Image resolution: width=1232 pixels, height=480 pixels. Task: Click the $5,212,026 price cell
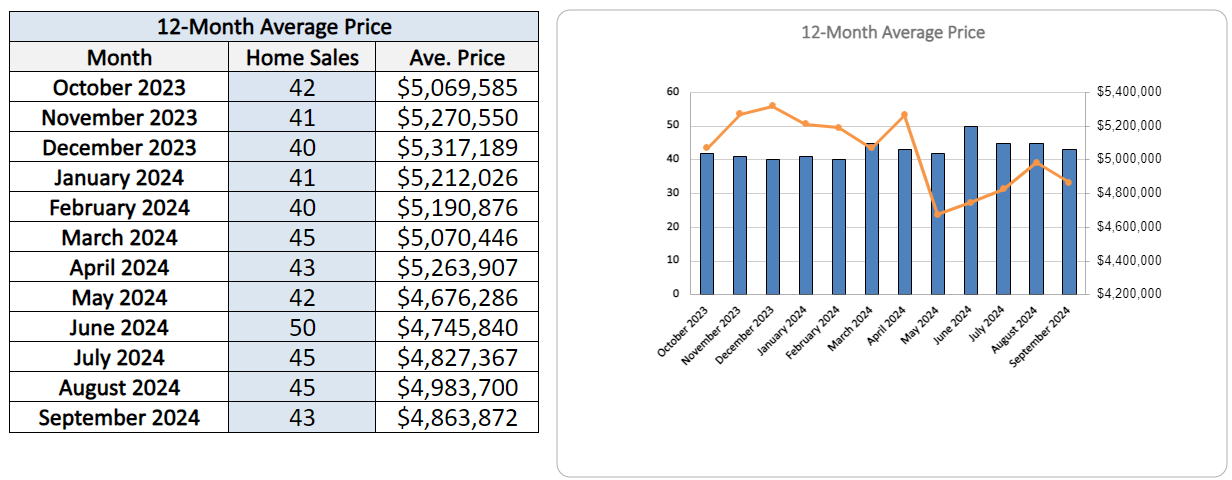coord(457,177)
